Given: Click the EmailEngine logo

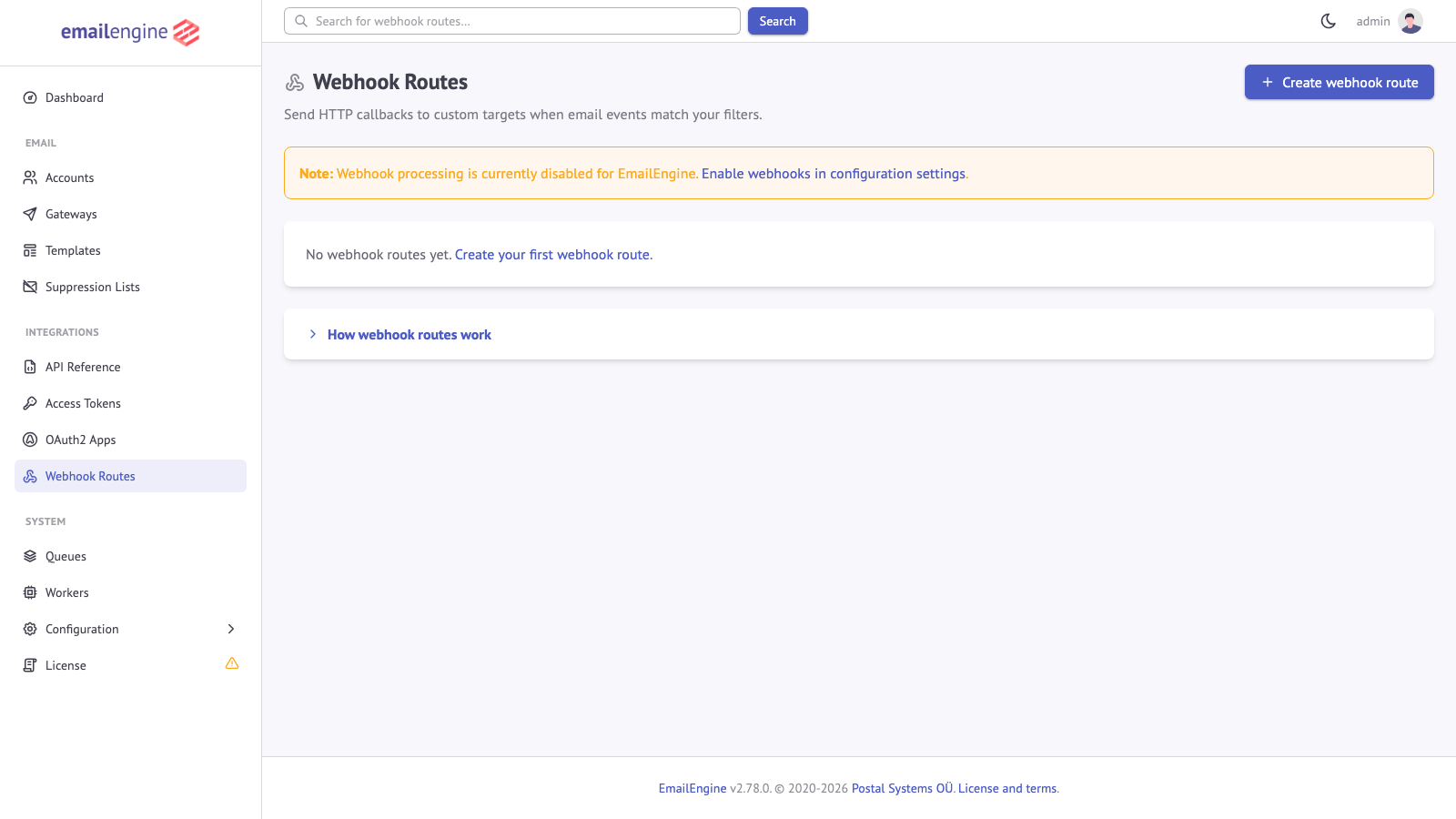Looking at the screenshot, I should coord(130,33).
